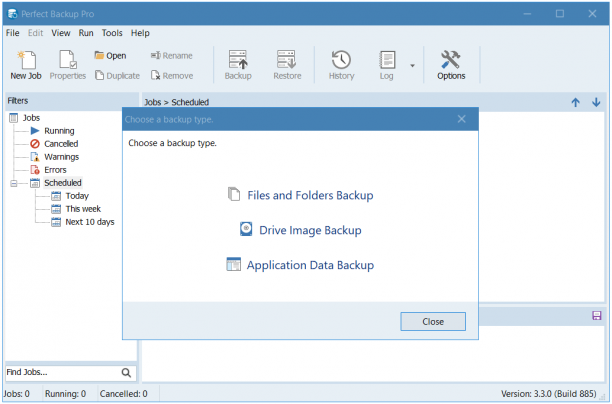The width and height of the screenshot is (612, 404).
Task: Click the Restore toolbar icon
Action: pos(286,60)
